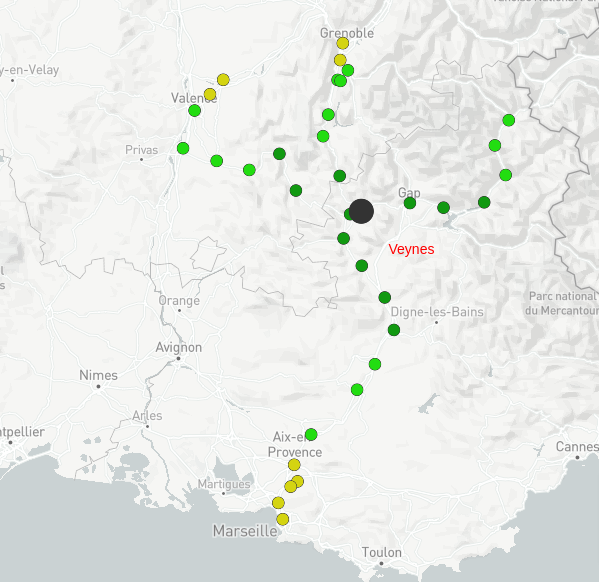Click the yellow marker closest to the Marseille label

point(282,519)
